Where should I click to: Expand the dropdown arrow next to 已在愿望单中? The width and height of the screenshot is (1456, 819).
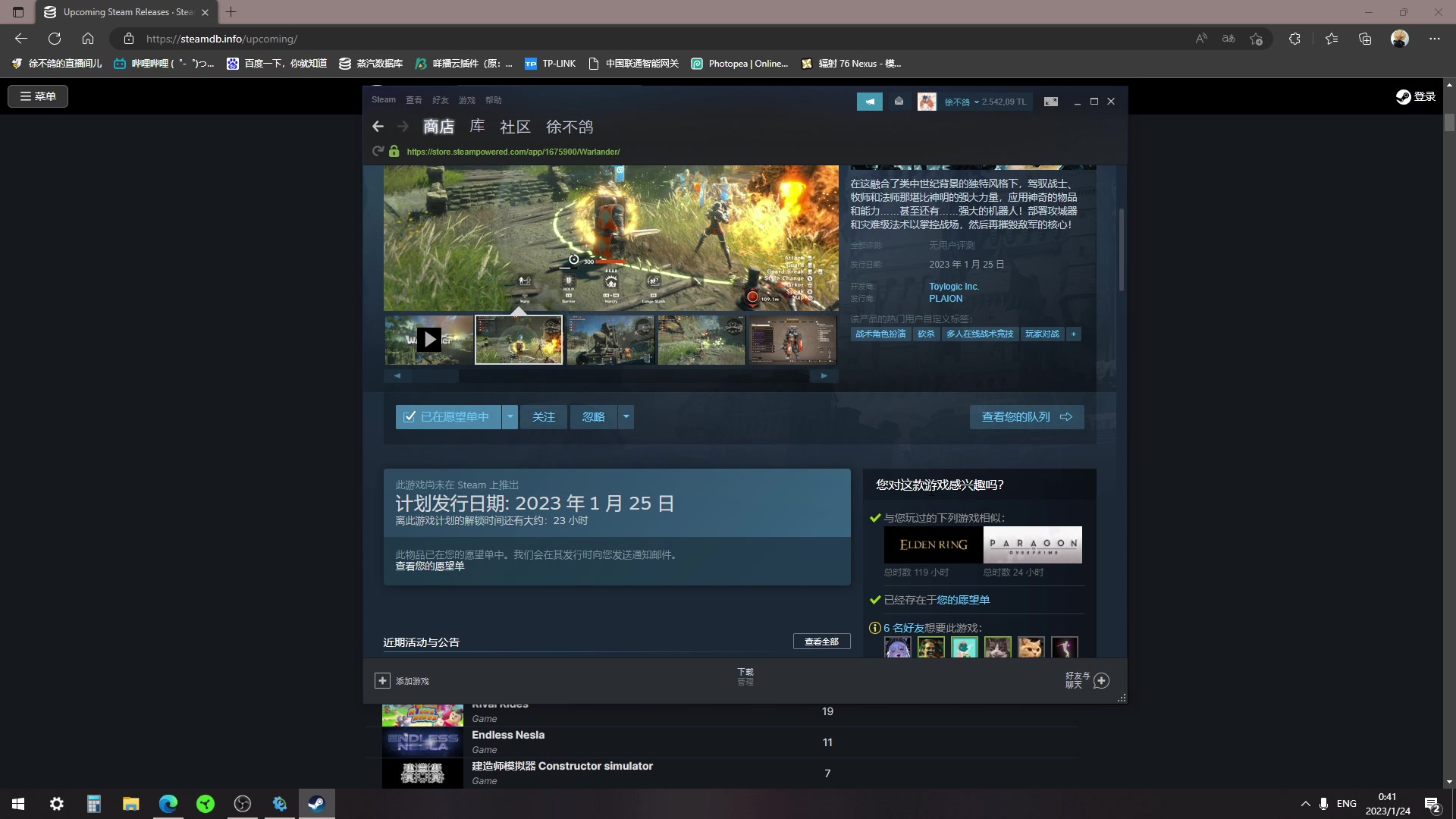pyautogui.click(x=510, y=417)
